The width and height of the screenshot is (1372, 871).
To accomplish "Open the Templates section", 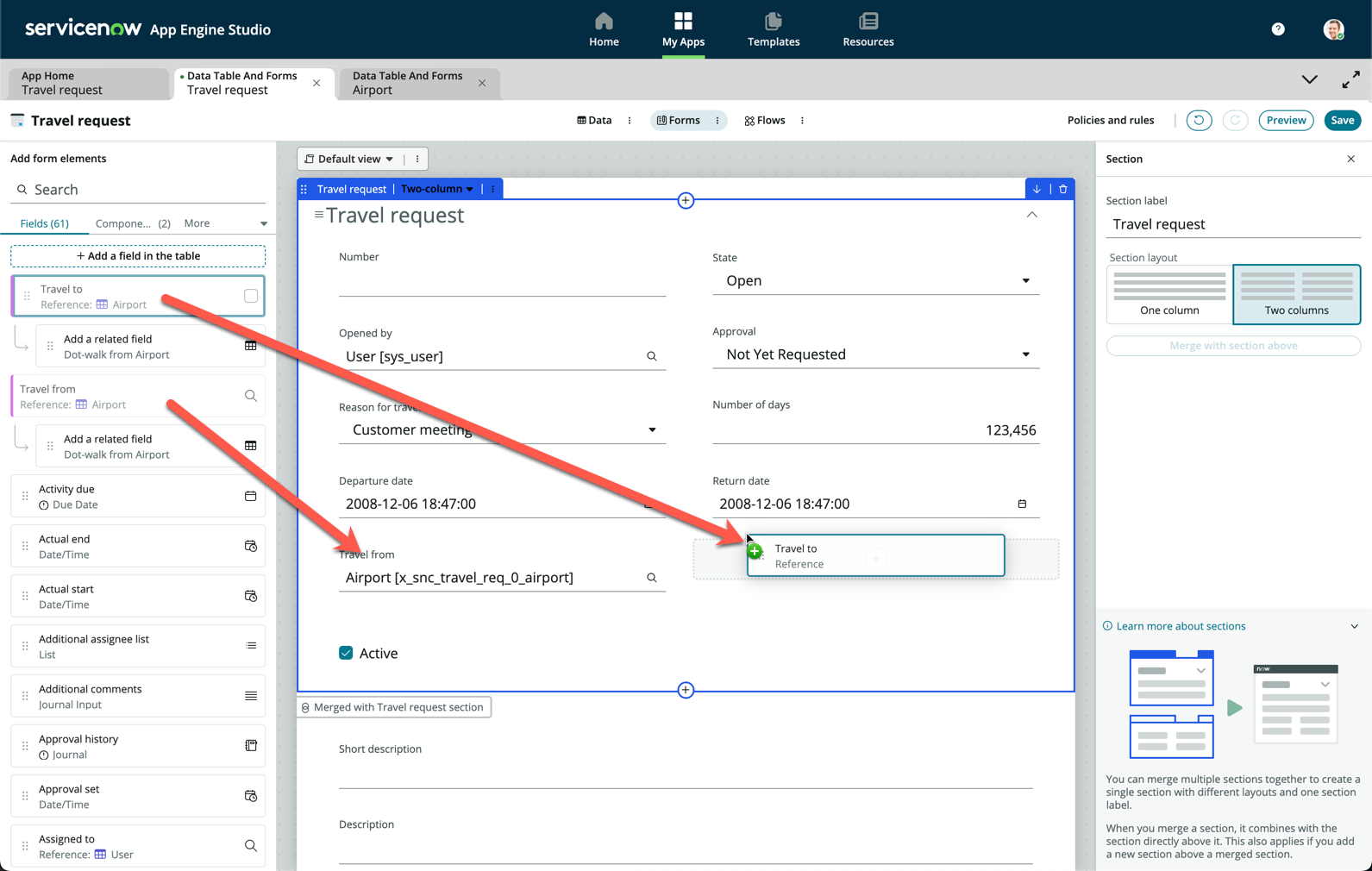I will point(774,29).
